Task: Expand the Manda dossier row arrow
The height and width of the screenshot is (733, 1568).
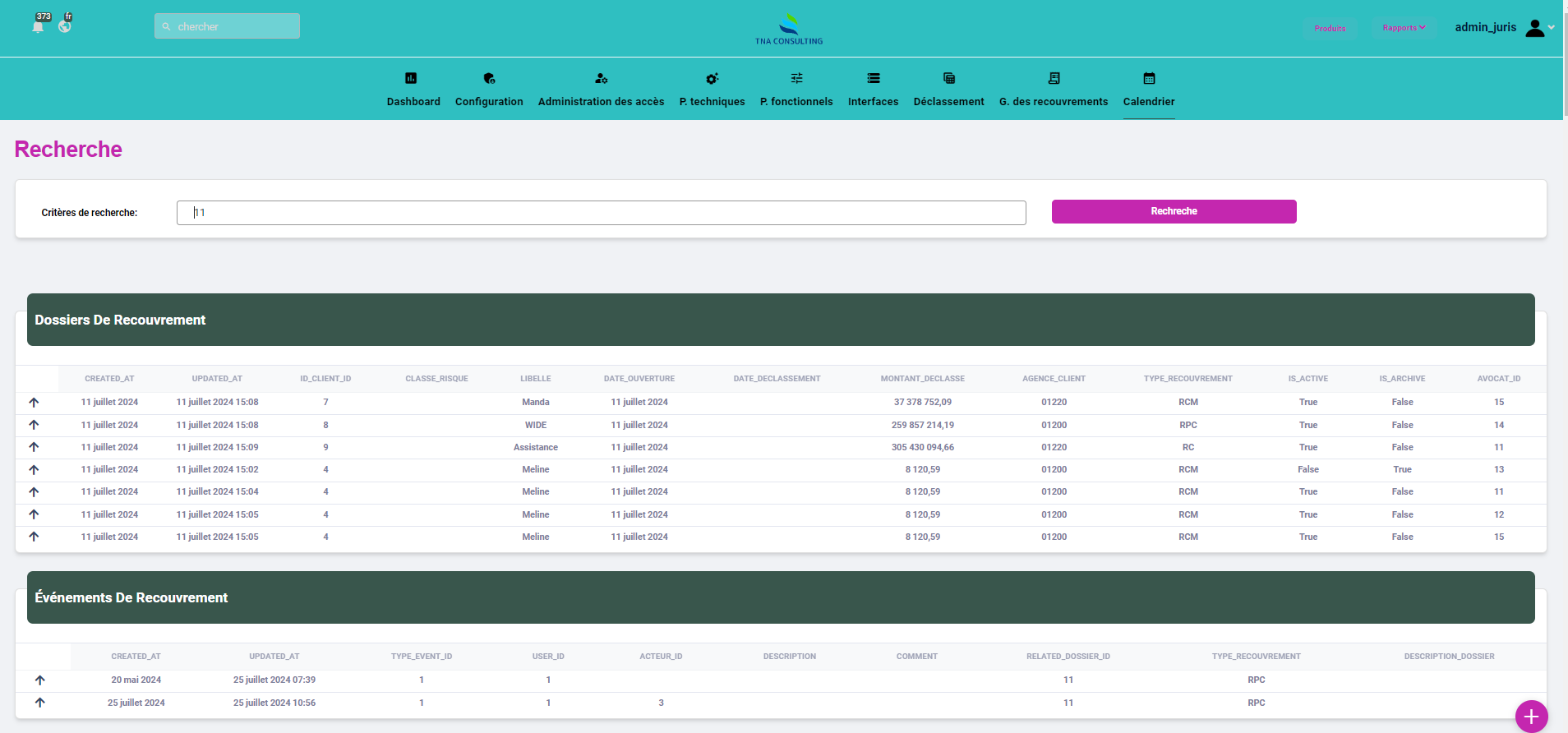Action: point(34,403)
